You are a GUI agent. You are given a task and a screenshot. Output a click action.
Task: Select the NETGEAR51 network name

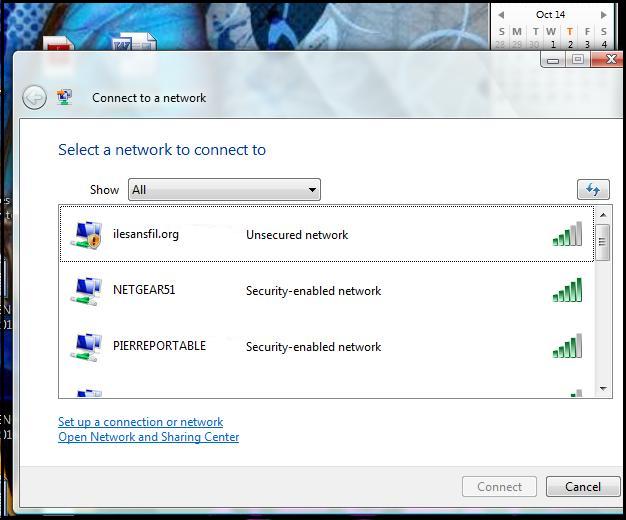tap(144, 291)
